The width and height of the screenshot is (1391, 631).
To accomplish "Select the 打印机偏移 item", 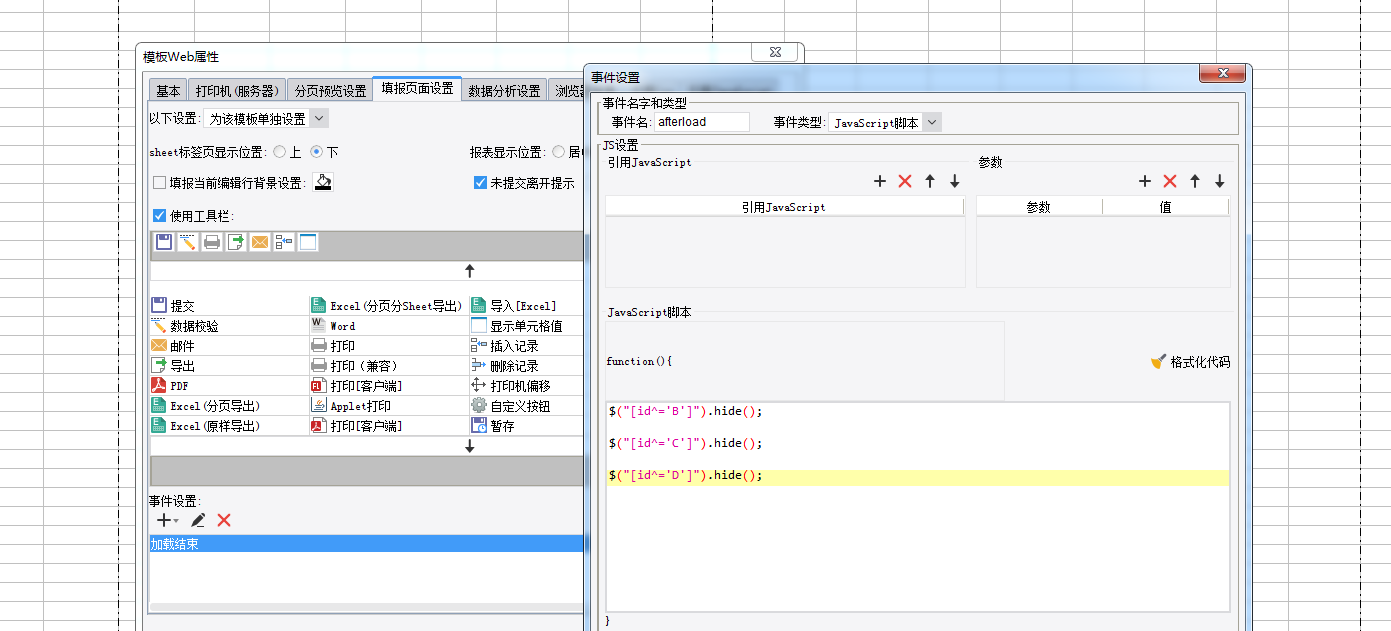I will click(511, 386).
